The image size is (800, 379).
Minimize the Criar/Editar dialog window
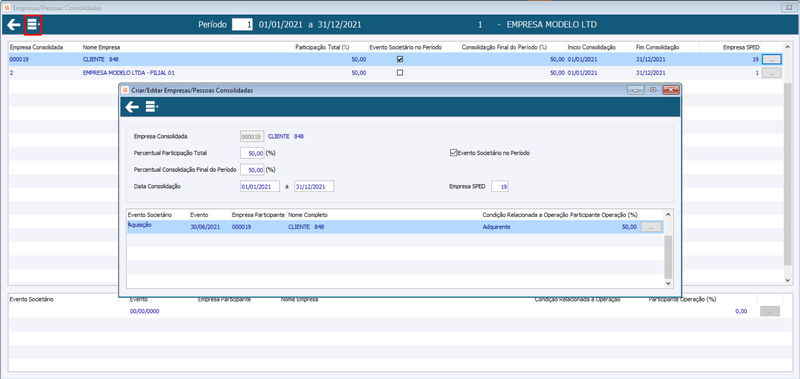[x=636, y=90]
